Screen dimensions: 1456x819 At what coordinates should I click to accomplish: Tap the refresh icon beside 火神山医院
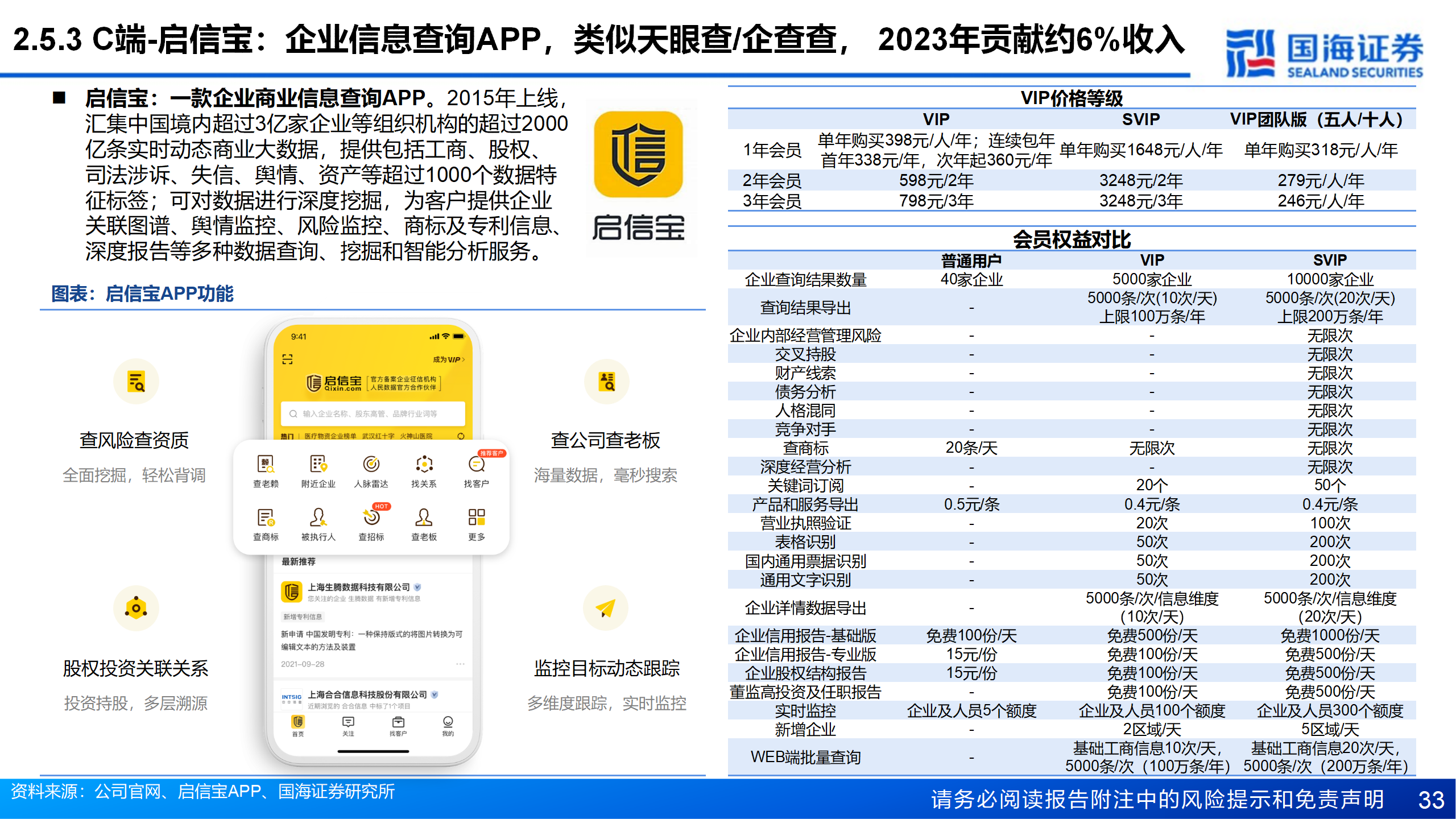click(x=461, y=436)
